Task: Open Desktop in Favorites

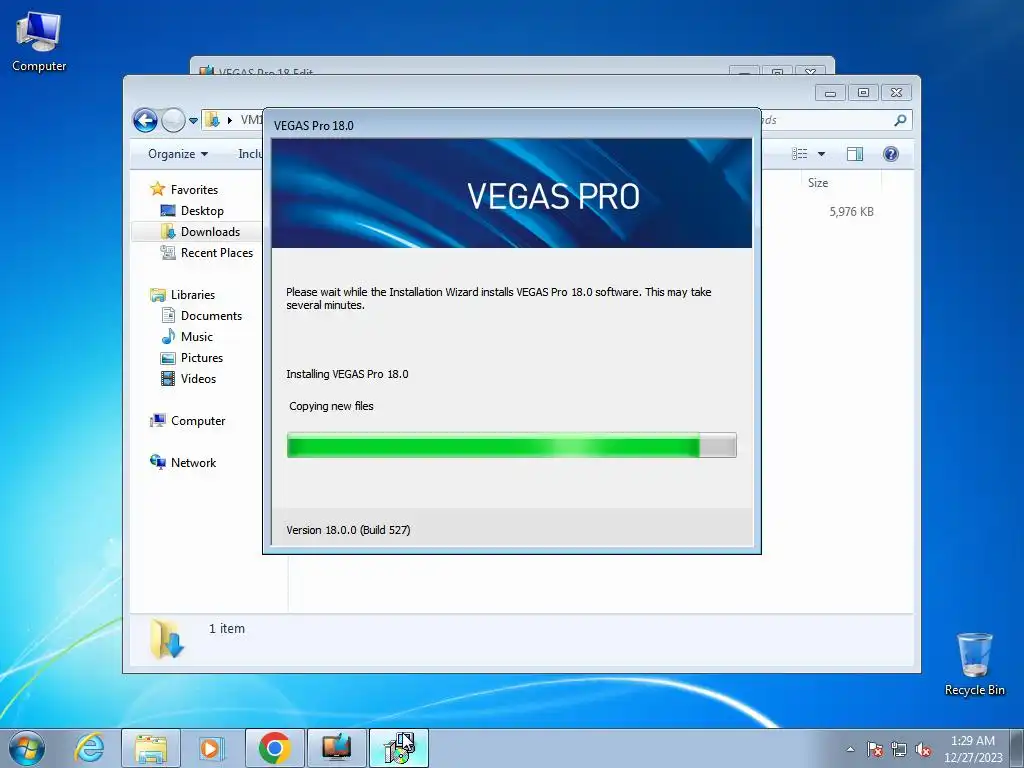Action: pos(202,211)
